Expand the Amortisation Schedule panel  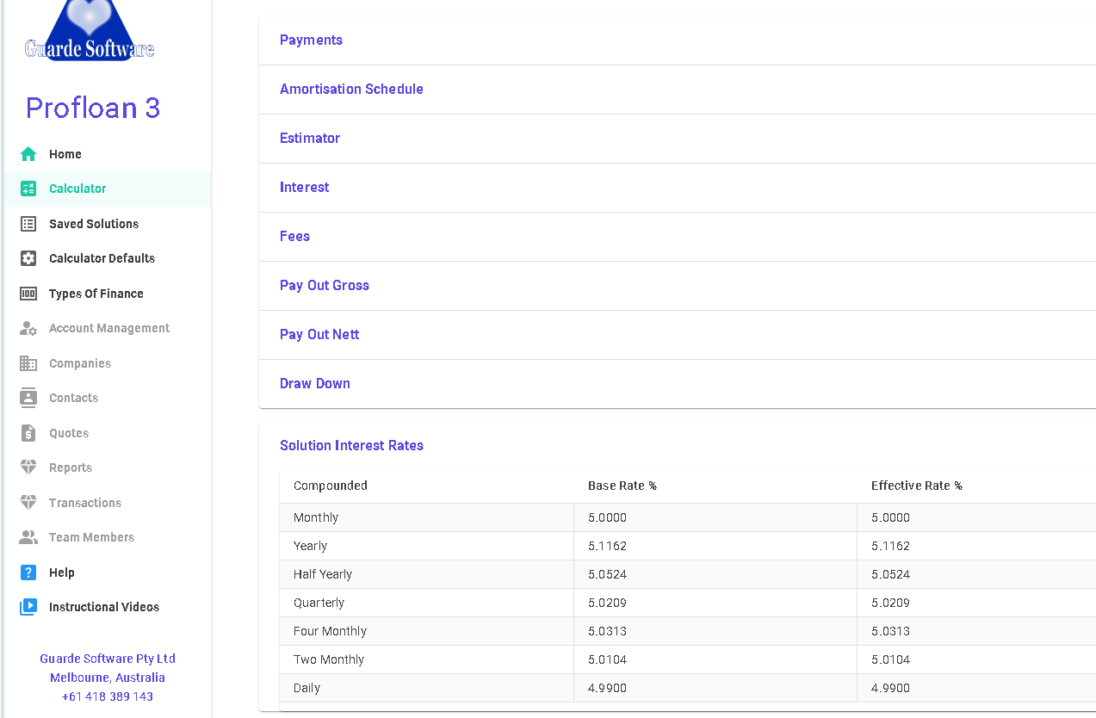point(677,89)
